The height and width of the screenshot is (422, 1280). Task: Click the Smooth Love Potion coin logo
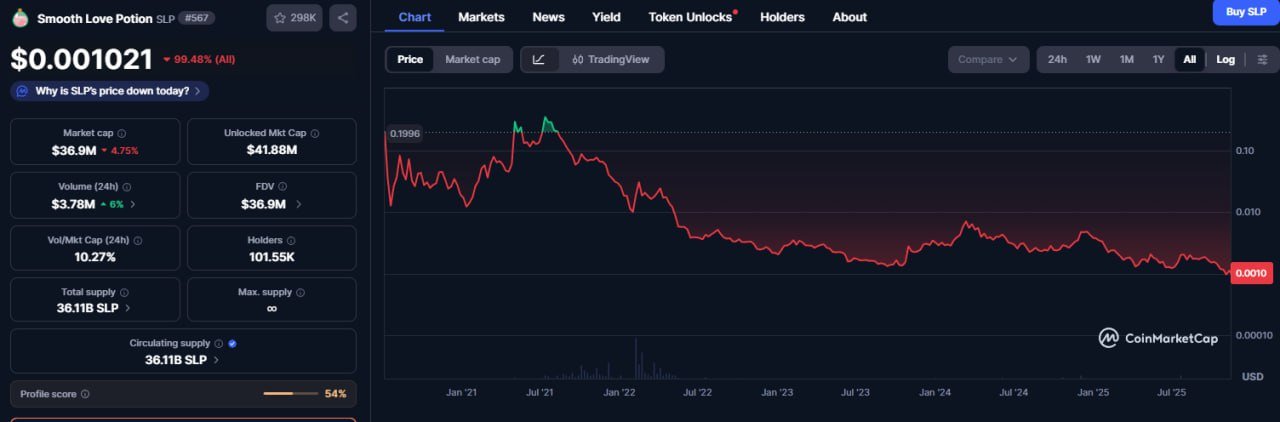pyautogui.click(x=20, y=18)
